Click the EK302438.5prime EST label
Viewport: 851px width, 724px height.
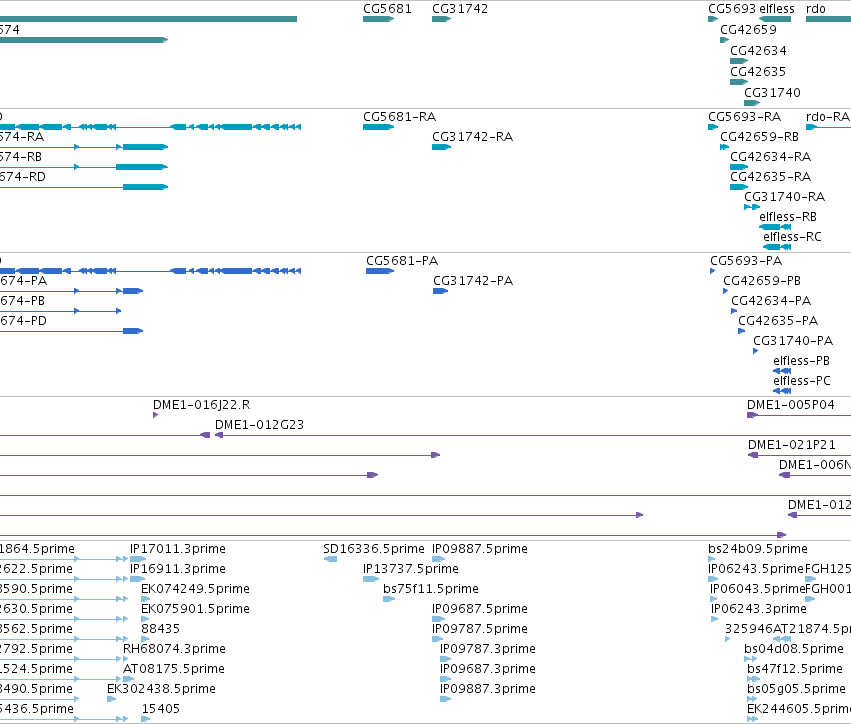[x=161, y=689]
